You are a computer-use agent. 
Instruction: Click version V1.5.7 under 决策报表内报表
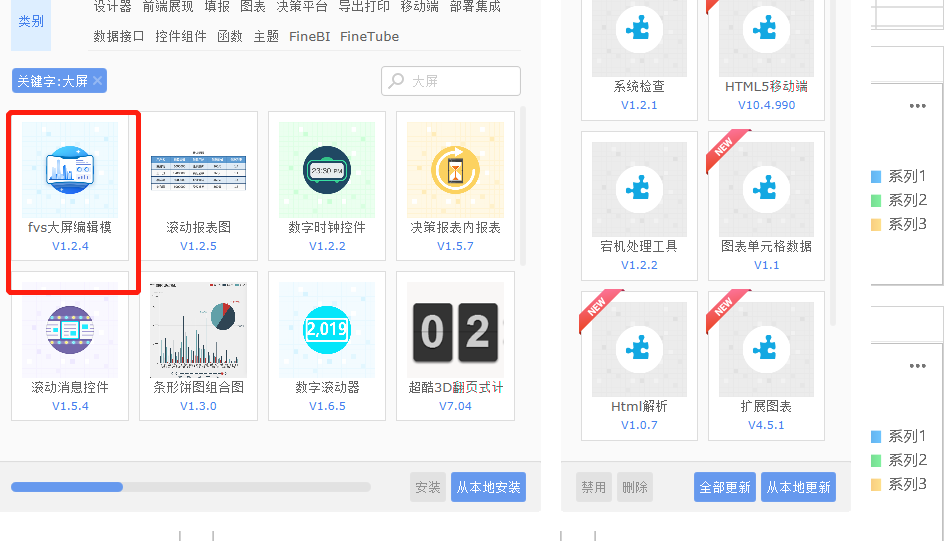(455, 246)
